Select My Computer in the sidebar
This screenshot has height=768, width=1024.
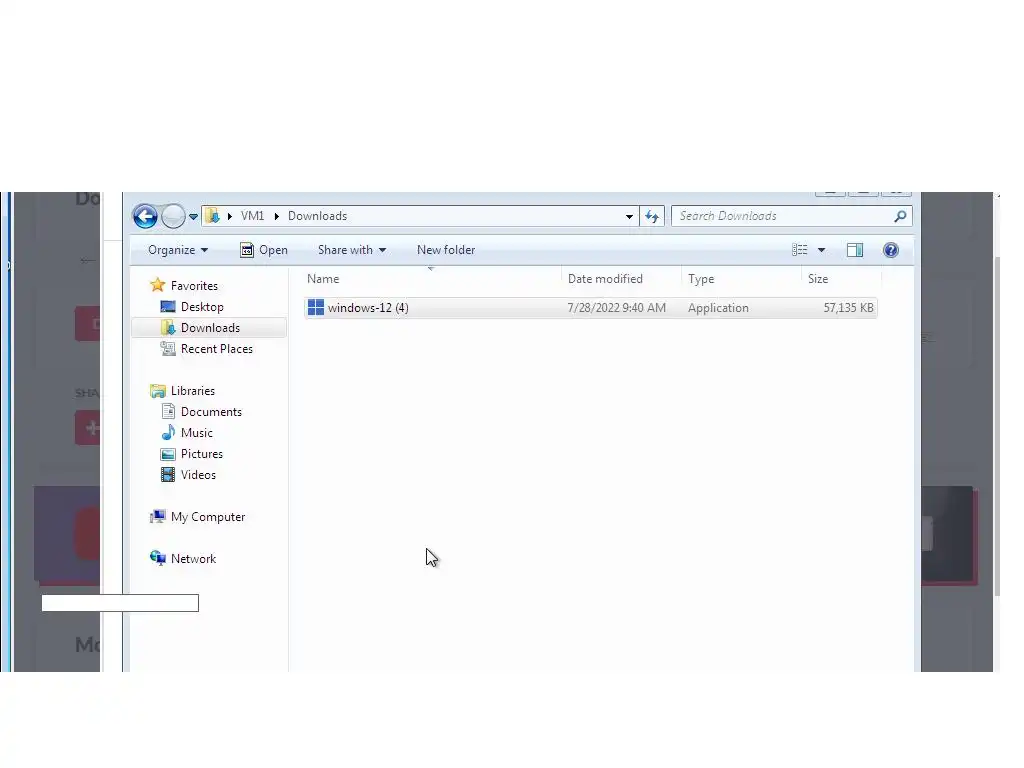pos(208,517)
